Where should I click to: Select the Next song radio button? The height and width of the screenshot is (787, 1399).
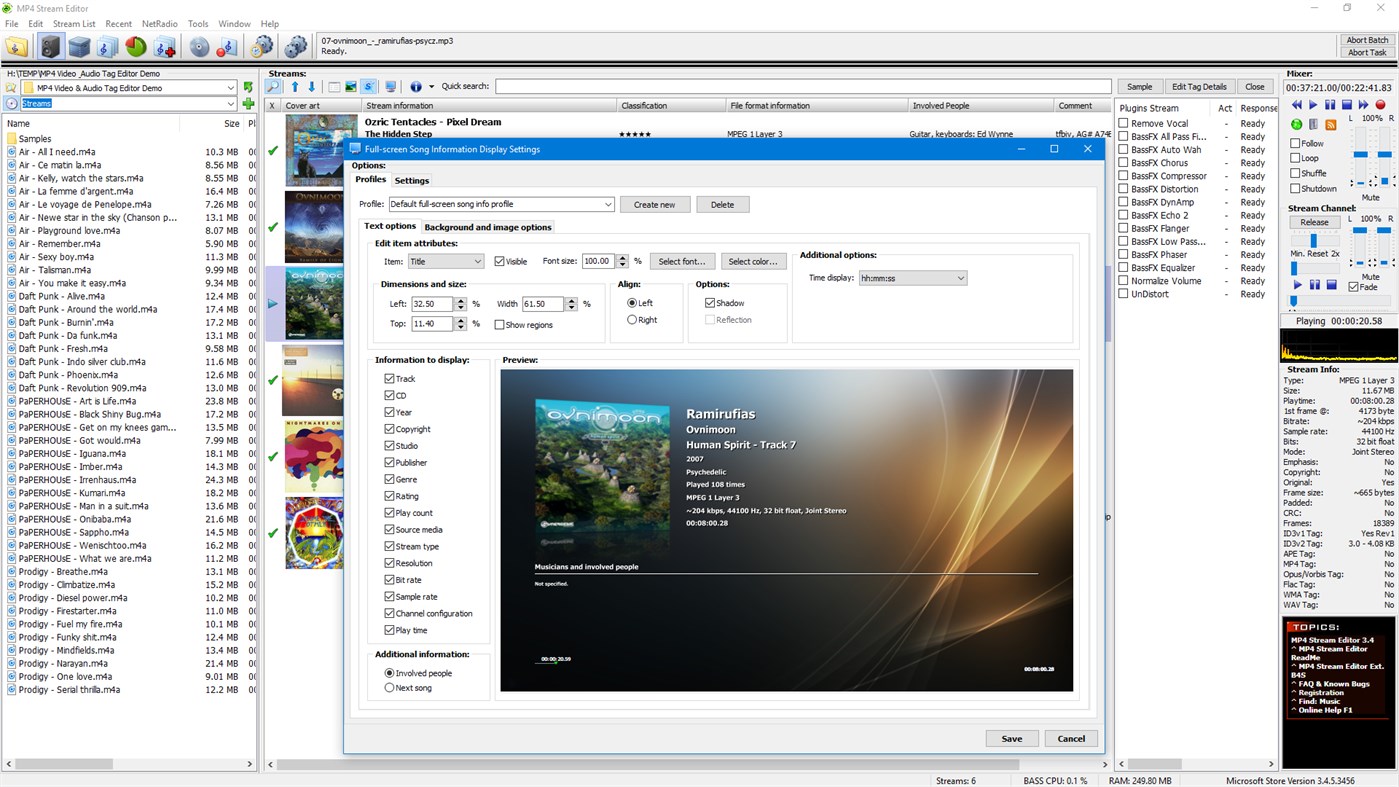[x=389, y=687]
